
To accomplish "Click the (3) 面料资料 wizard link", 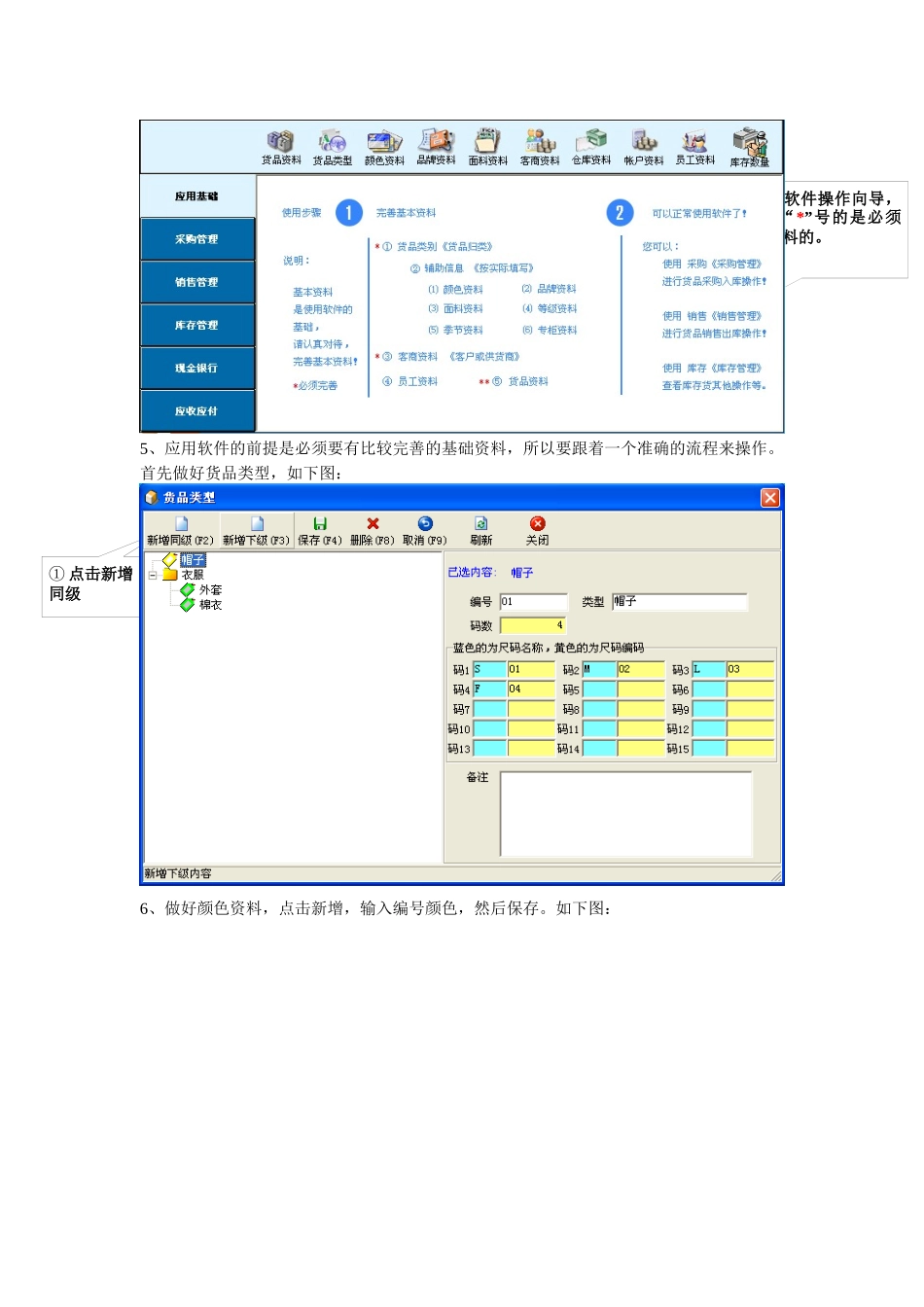I will (455, 309).
